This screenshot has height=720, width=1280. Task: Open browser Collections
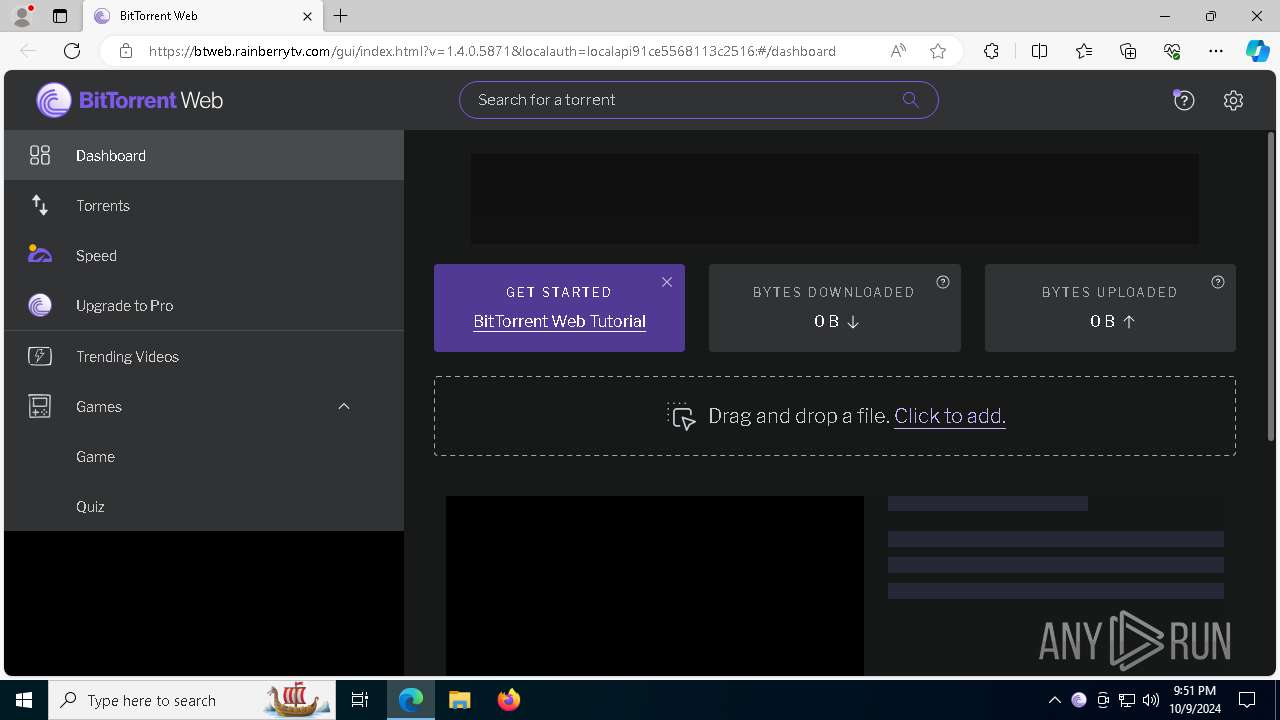(1128, 51)
